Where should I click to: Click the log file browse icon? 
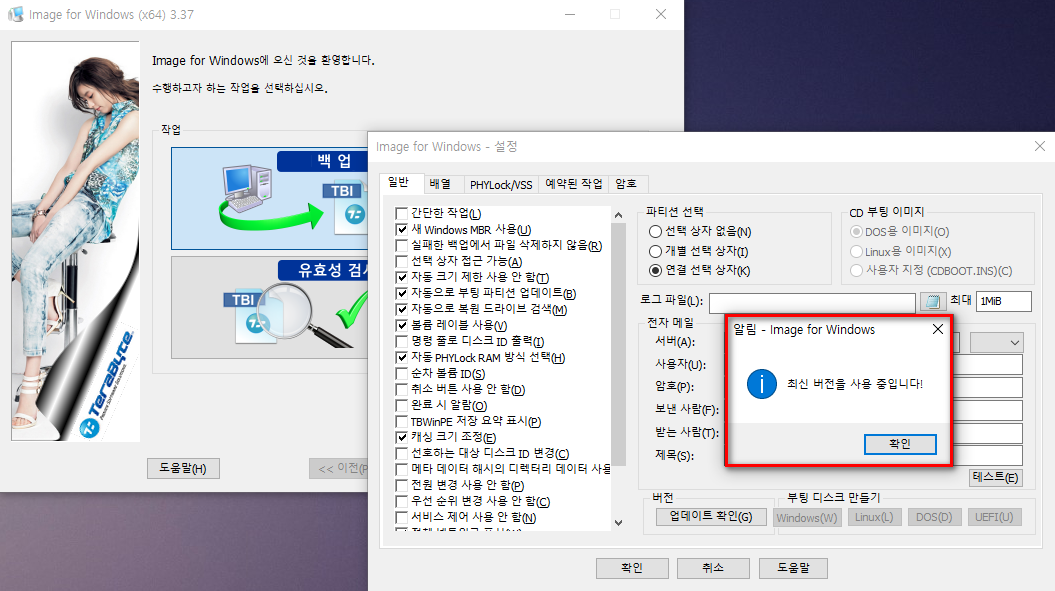click(x=932, y=302)
